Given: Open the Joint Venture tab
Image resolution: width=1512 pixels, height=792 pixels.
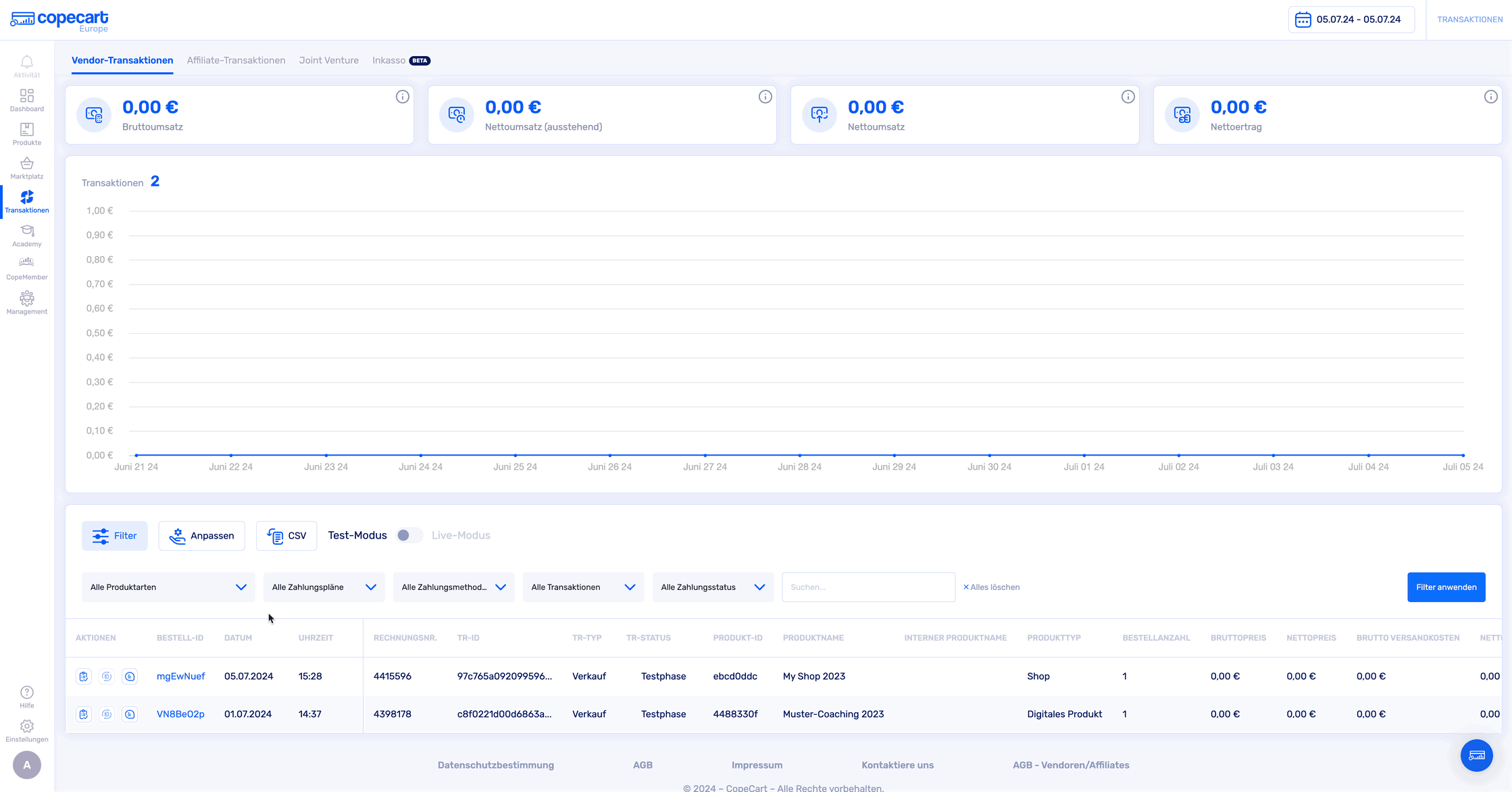Looking at the screenshot, I should tap(328, 60).
